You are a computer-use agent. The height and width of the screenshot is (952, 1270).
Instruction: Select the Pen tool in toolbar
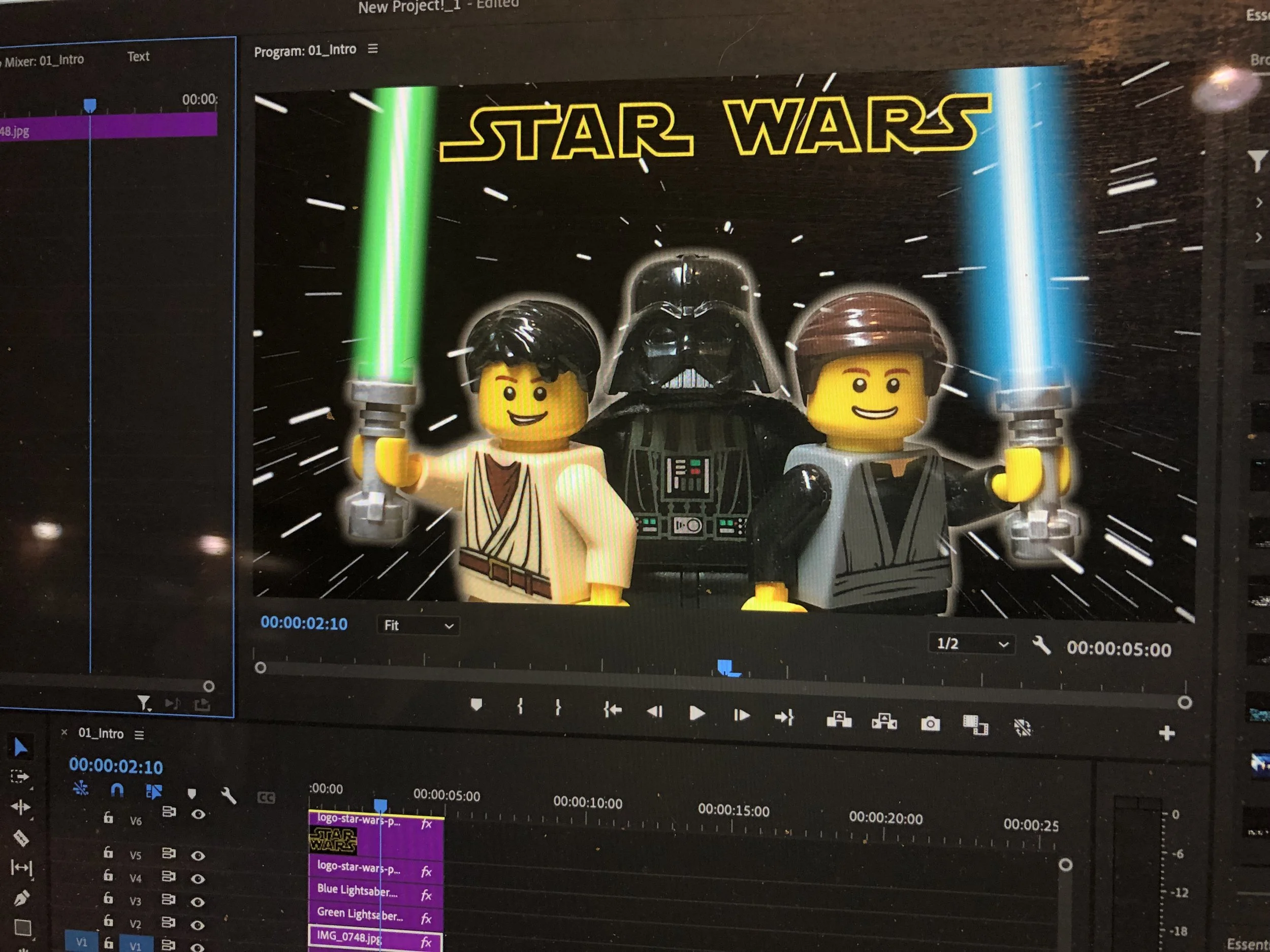point(22,898)
